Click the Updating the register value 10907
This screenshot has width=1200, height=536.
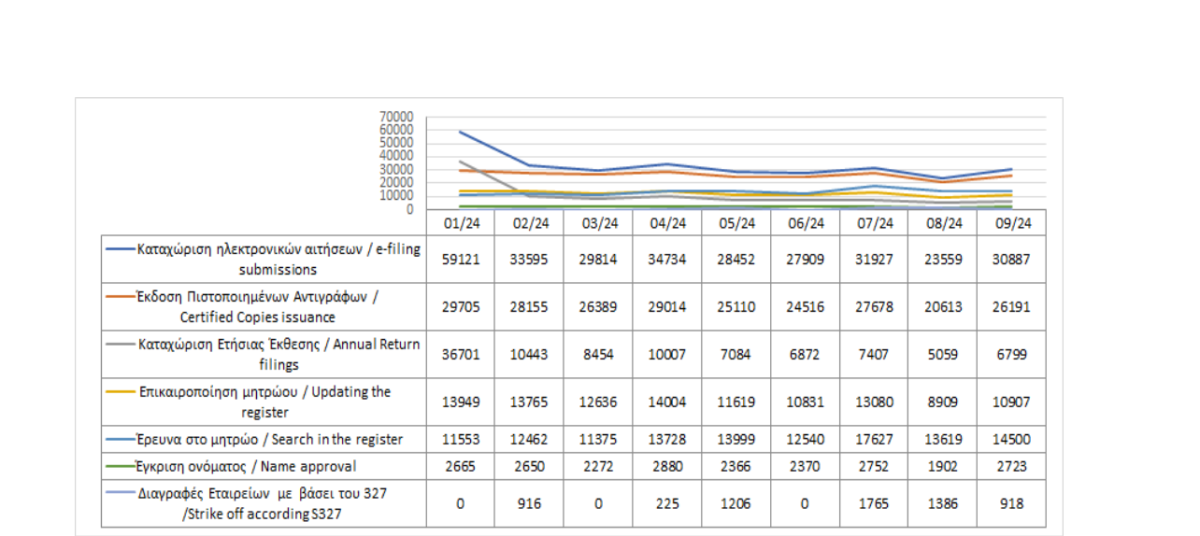[x=1012, y=402]
